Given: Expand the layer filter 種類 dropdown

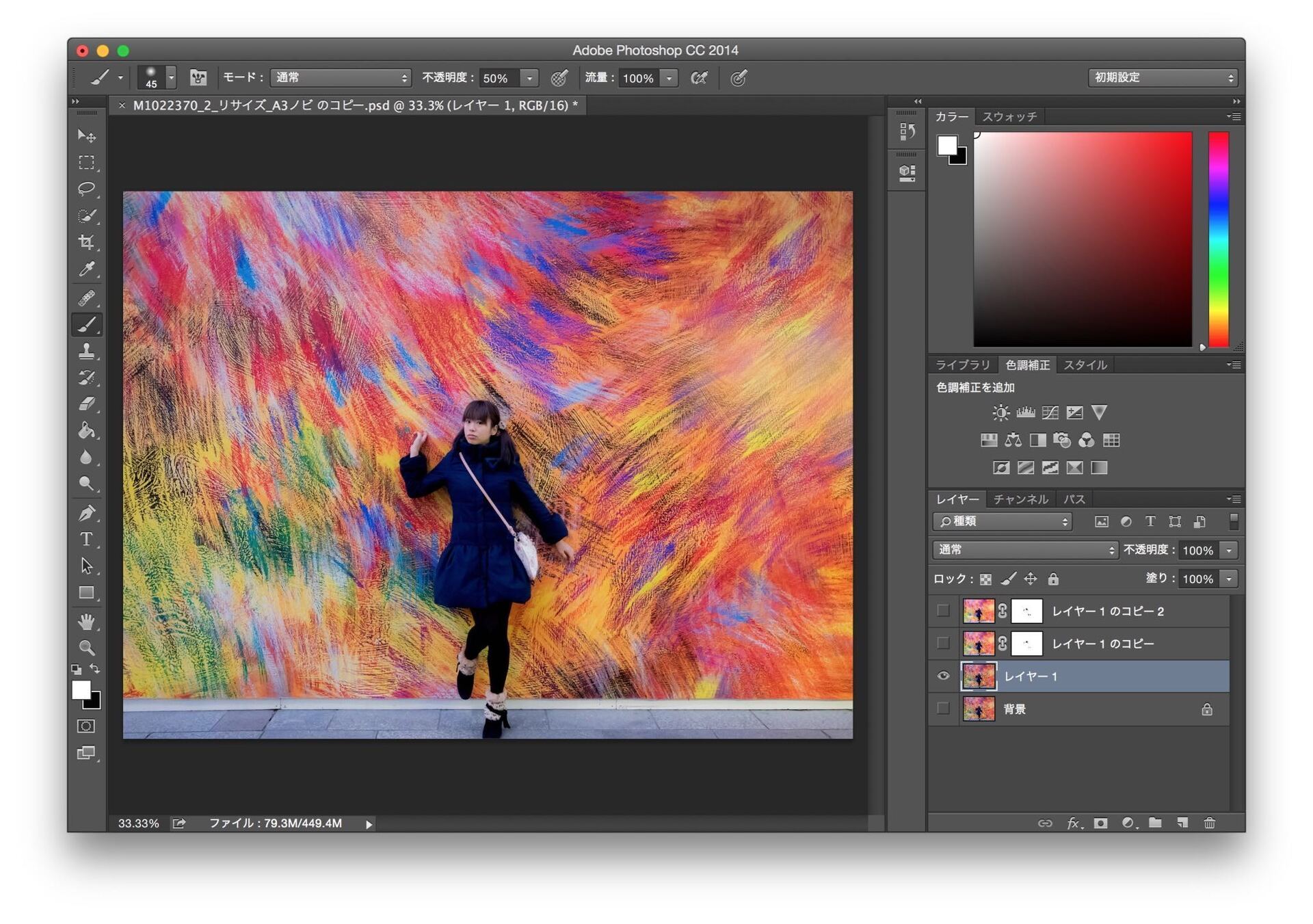Looking at the screenshot, I should click(1002, 521).
